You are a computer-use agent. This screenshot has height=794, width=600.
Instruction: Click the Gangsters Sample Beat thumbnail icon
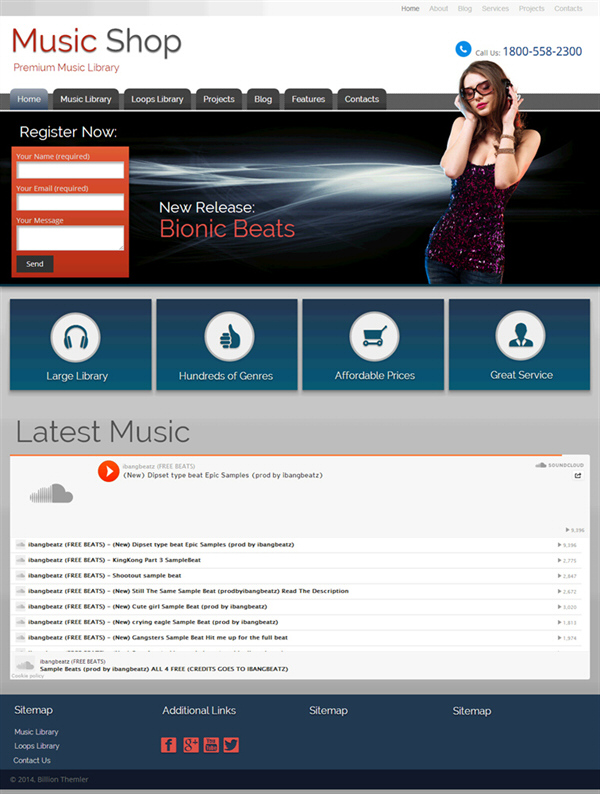[21, 638]
